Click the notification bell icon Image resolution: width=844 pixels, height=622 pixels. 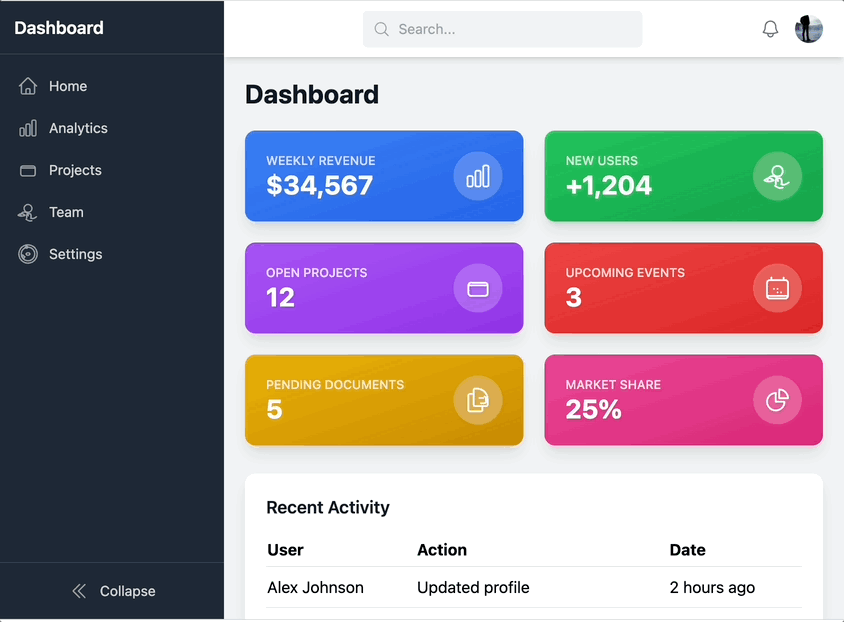pos(770,29)
